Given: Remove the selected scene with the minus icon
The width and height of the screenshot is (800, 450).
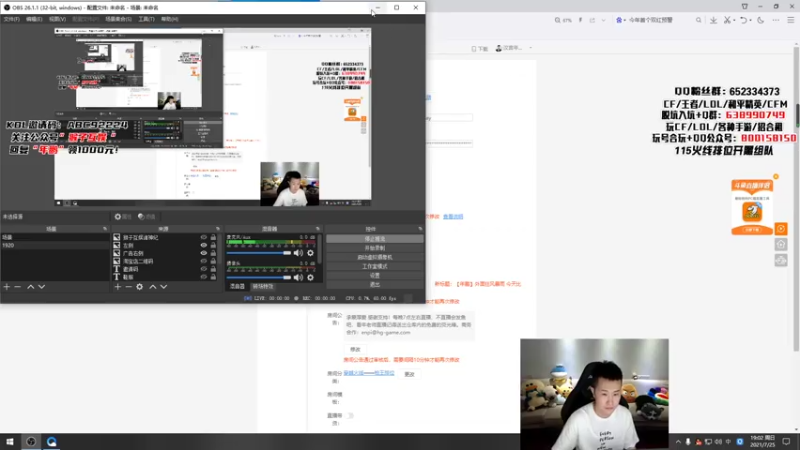Looking at the screenshot, I should click(18, 287).
